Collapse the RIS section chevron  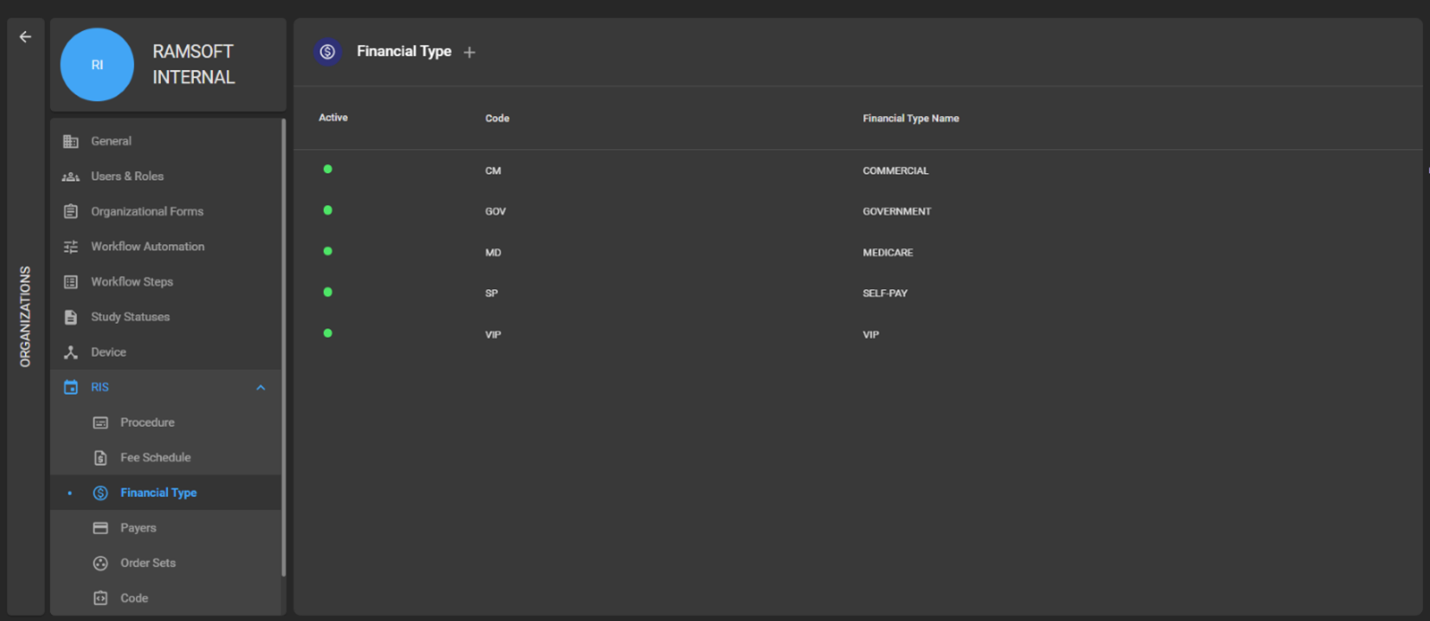coord(261,387)
